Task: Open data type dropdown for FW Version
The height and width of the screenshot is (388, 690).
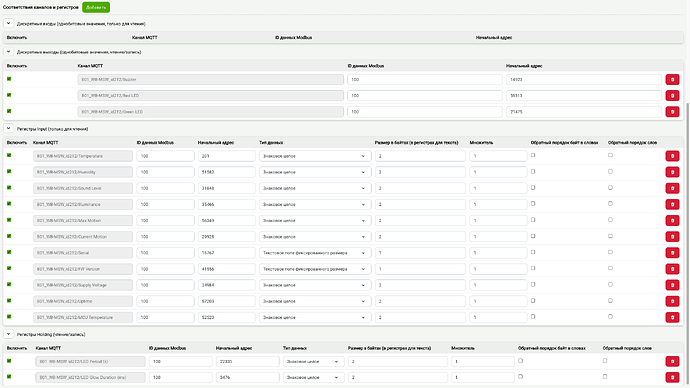Action: click(x=315, y=269)
